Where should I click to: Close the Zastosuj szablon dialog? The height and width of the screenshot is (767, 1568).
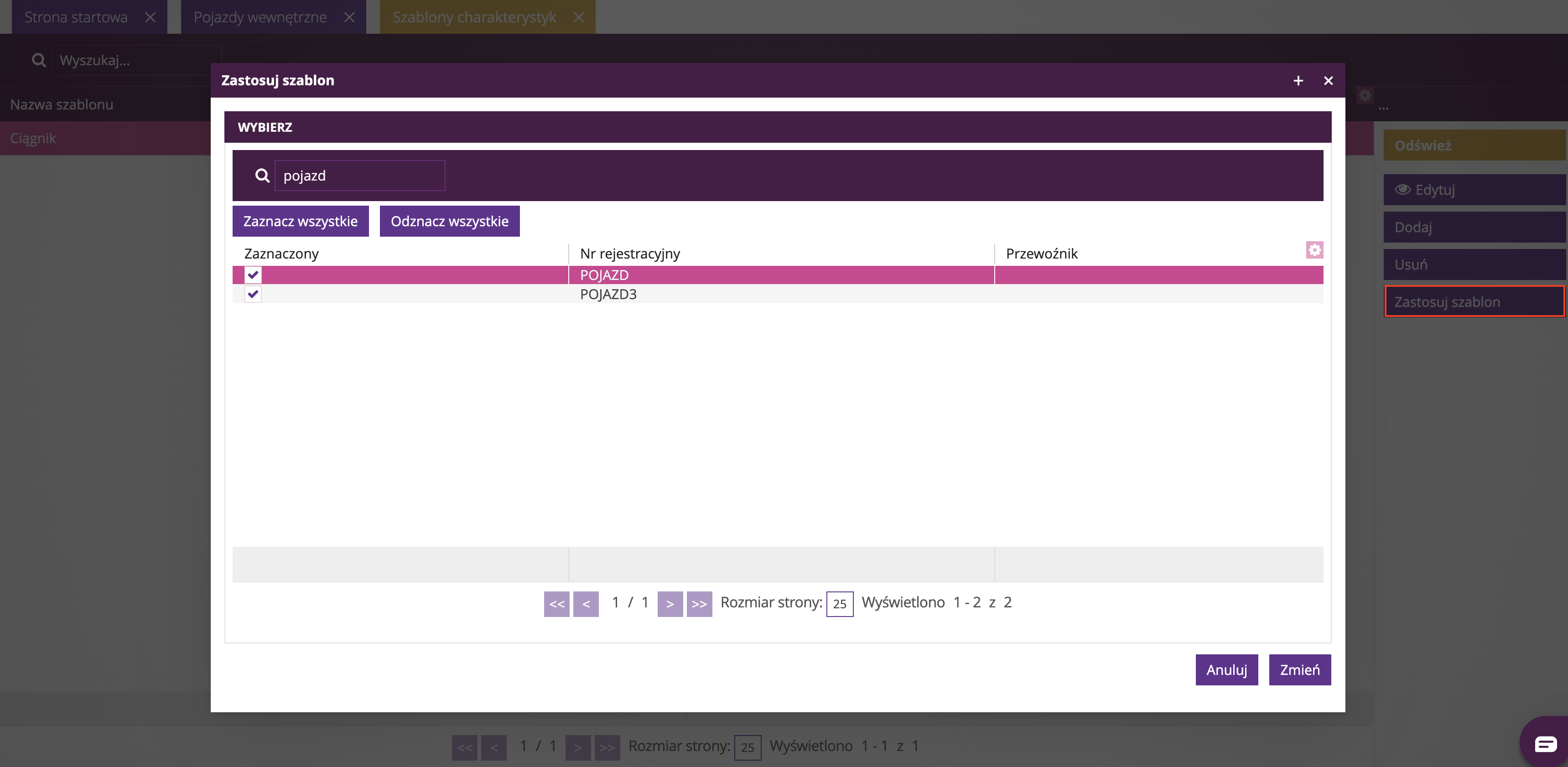coord(1328,80)
